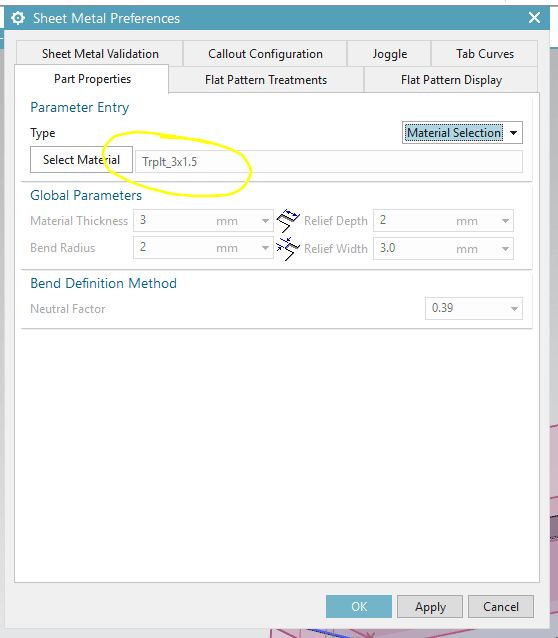Click the Select Material button
The width and height of the screenshot is (558, 638).
coord(81,160)
